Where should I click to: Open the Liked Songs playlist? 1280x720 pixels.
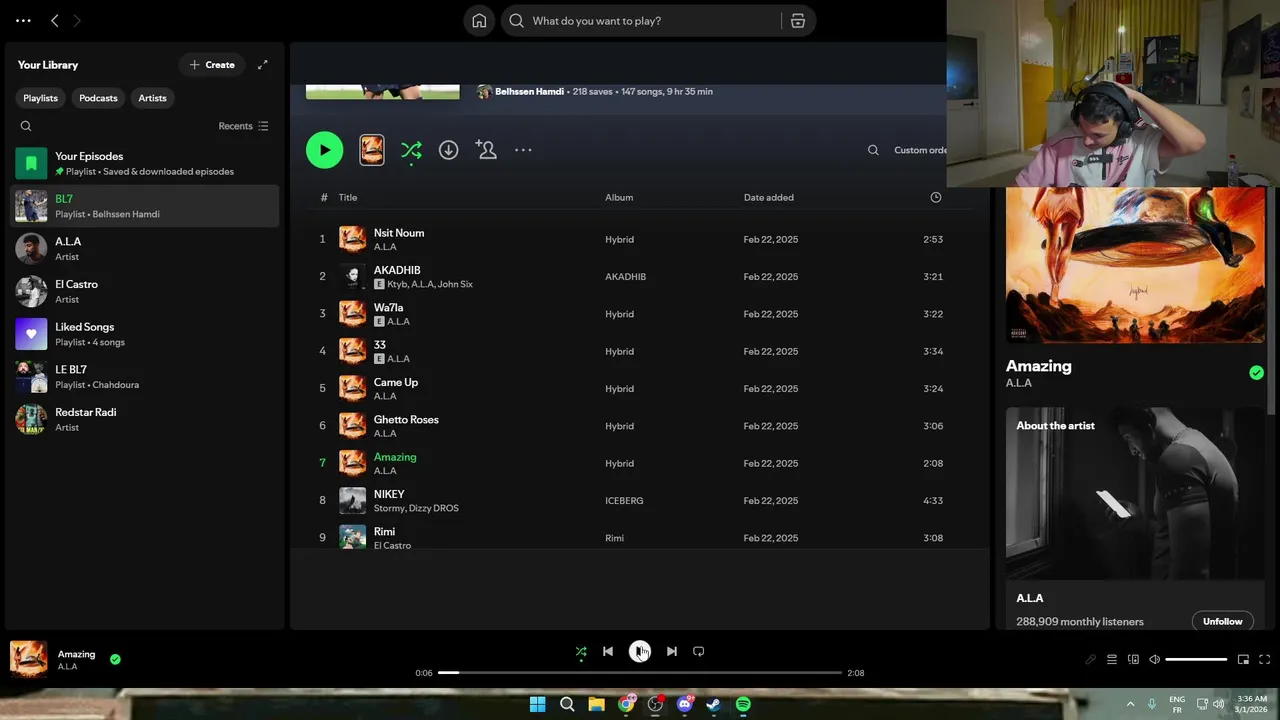tap(145, 334)
